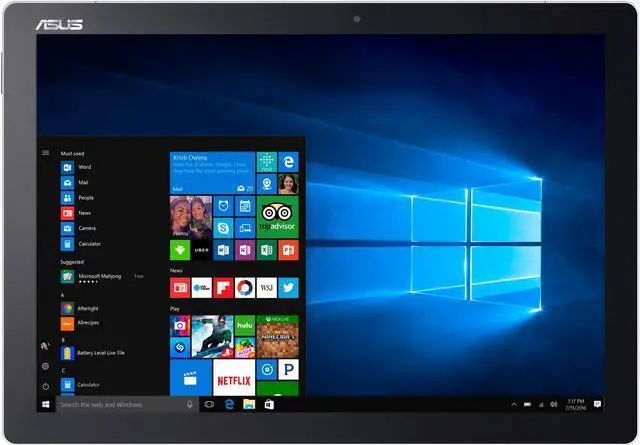Open Mail in the Most used list
Viewport: 640px width, 445px height.
tap(75, 182)
